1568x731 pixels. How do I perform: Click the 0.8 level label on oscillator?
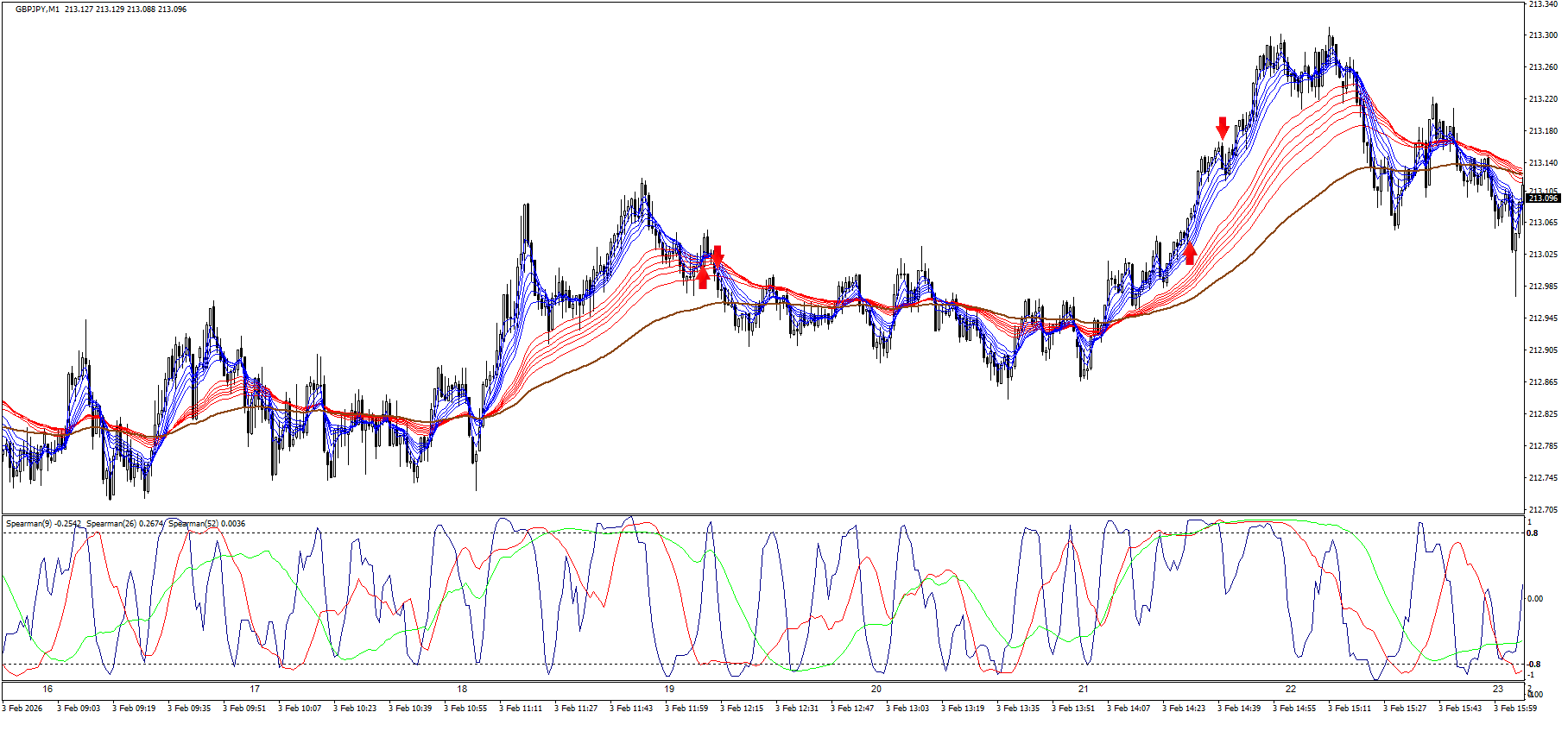coord(1533,533)
